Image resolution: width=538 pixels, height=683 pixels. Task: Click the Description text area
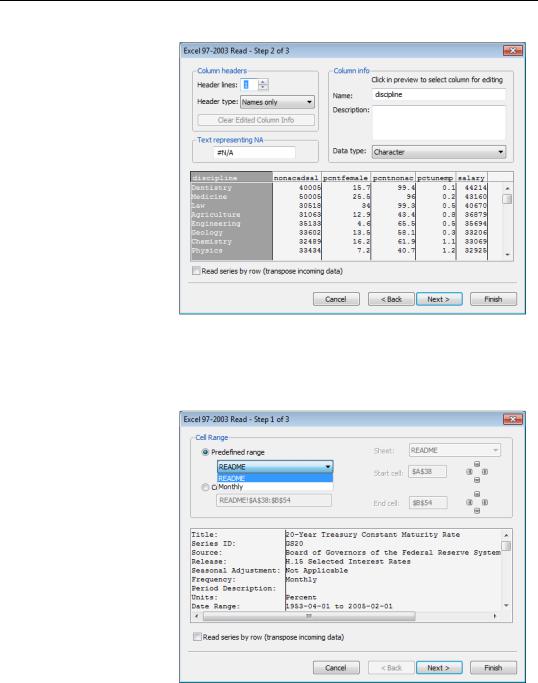(439, 122)
